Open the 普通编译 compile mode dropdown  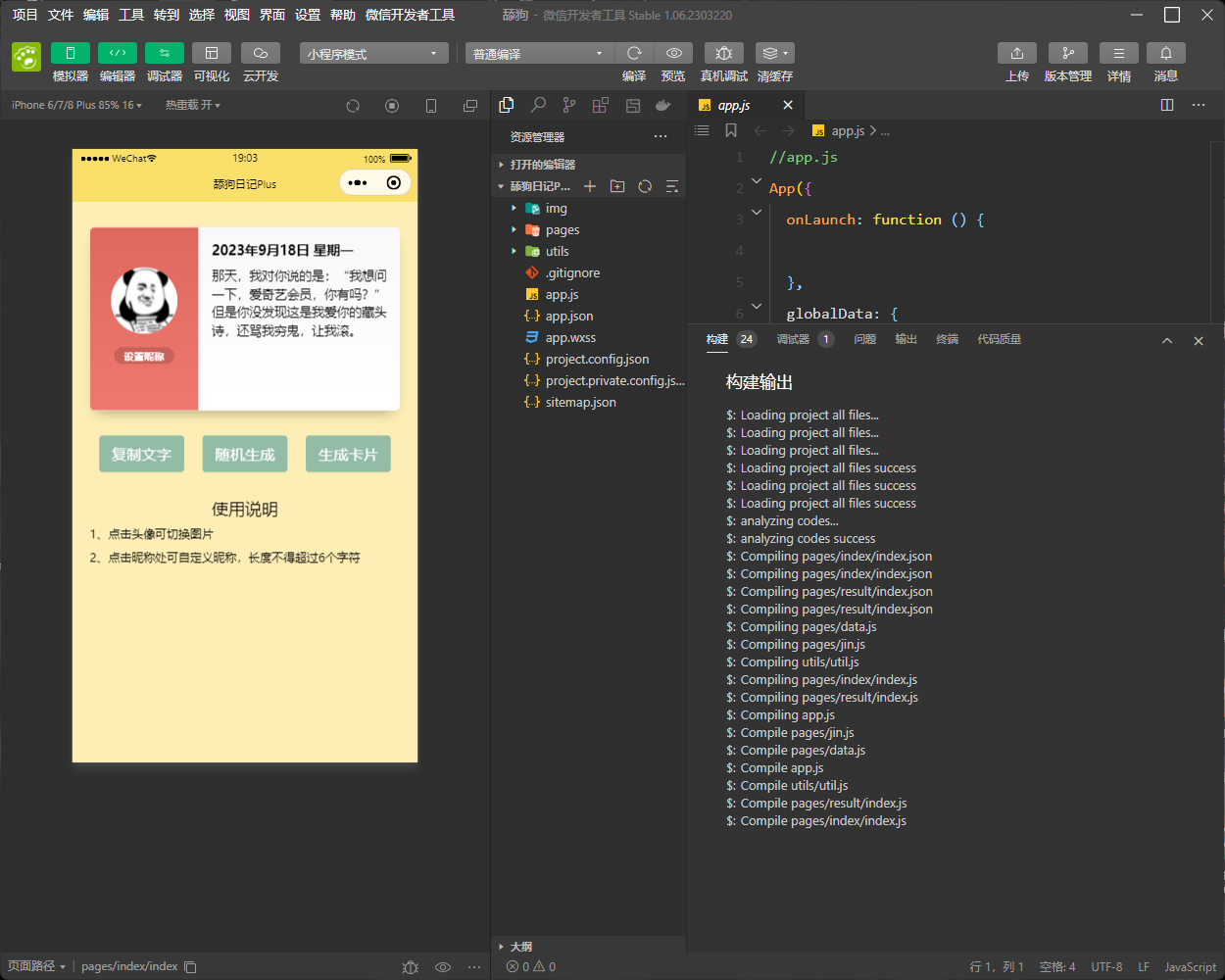click(x=540, y=53)
